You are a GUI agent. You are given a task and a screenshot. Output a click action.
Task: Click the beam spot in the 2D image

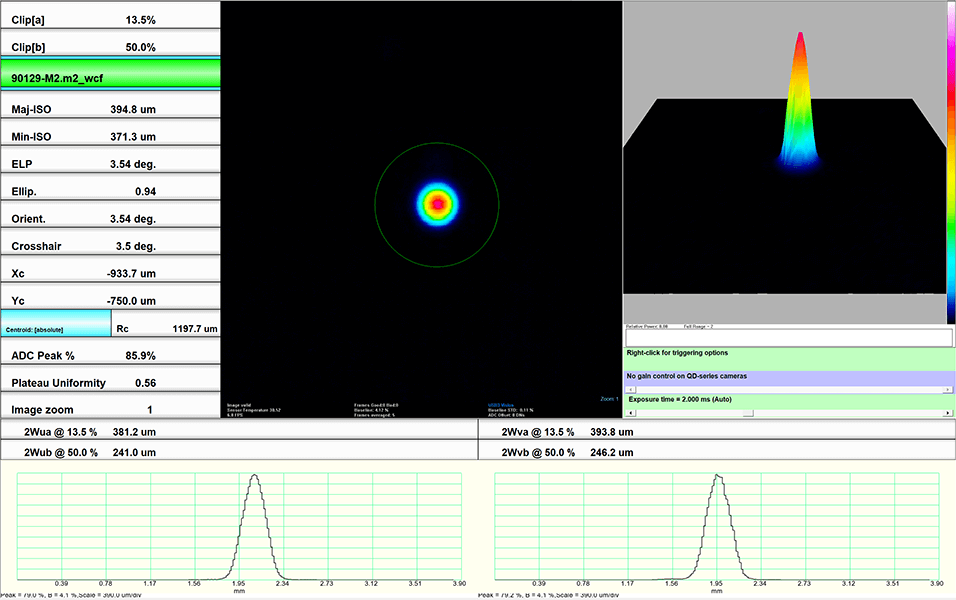click(x=436, y=204)
